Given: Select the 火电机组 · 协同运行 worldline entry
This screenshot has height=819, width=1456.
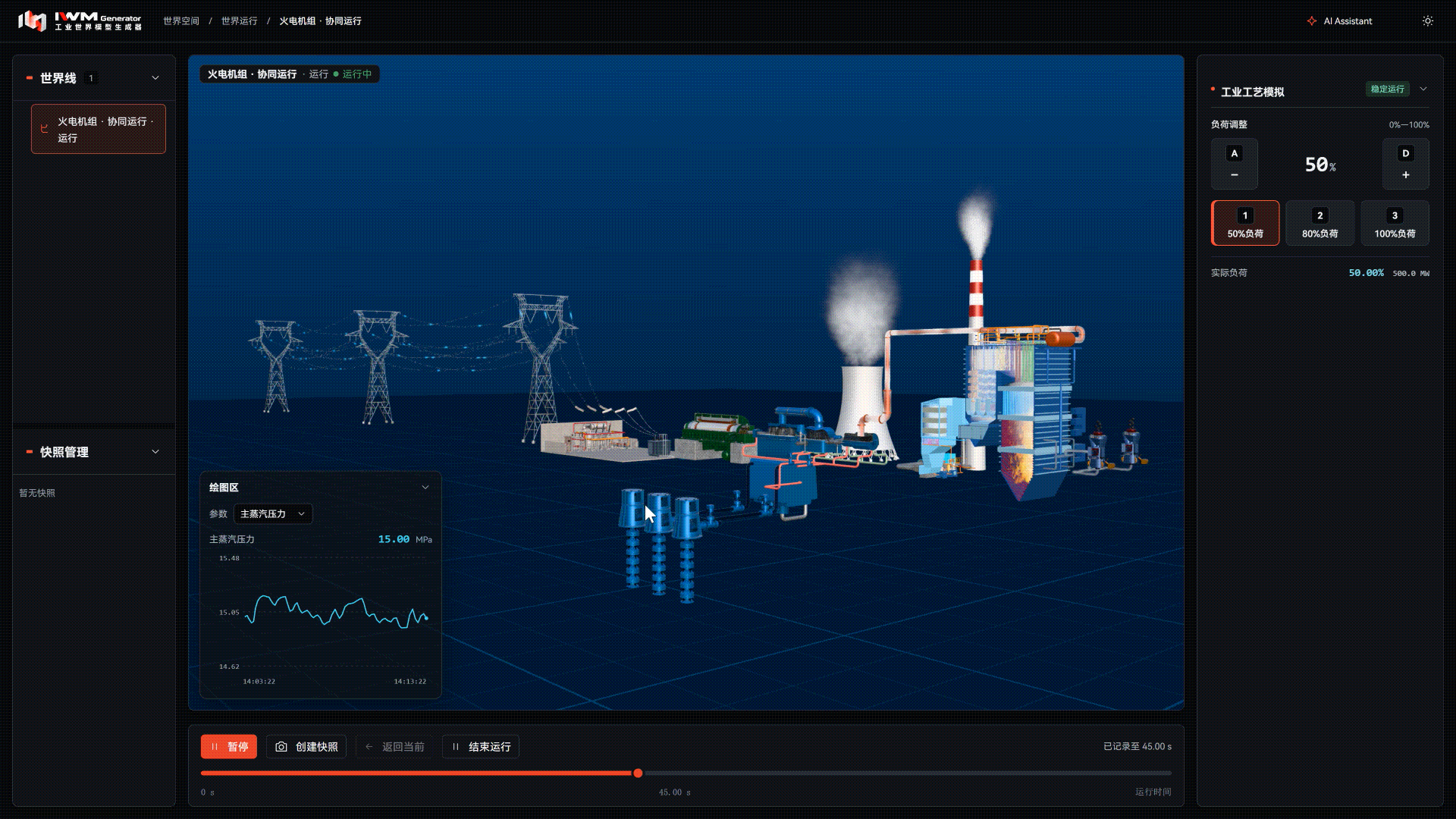Looking at the screenshot, I should click(x=99, y=129).
